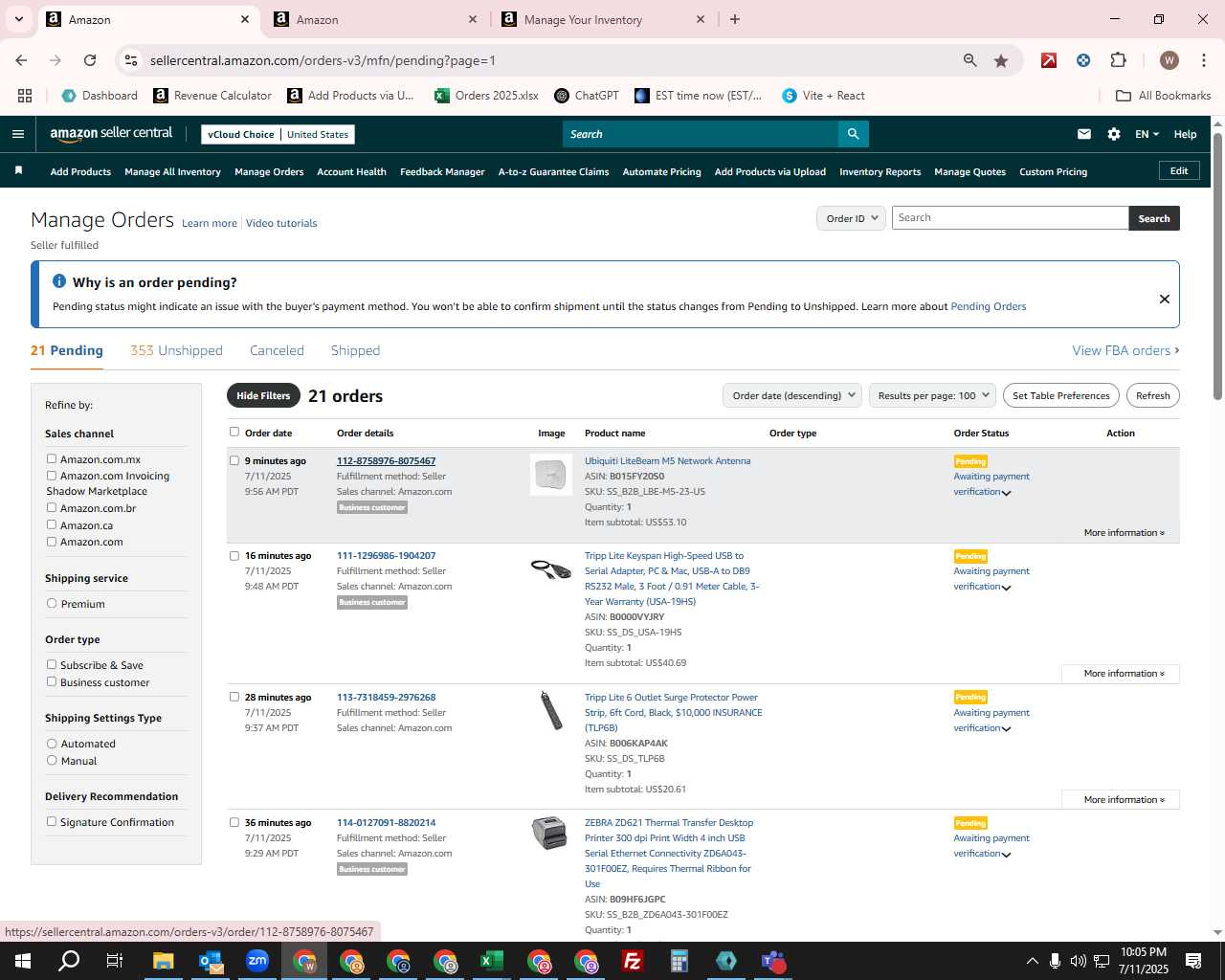
Task: Switch to Manage Your Inventory browser tab
Action: point(603,19)
